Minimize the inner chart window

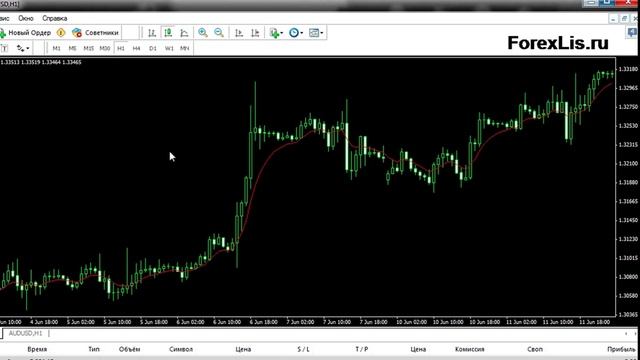point(613,18)
